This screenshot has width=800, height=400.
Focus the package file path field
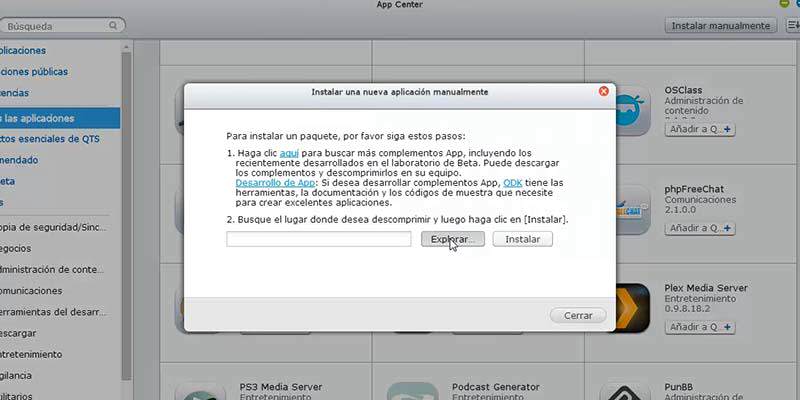point(318,239)
